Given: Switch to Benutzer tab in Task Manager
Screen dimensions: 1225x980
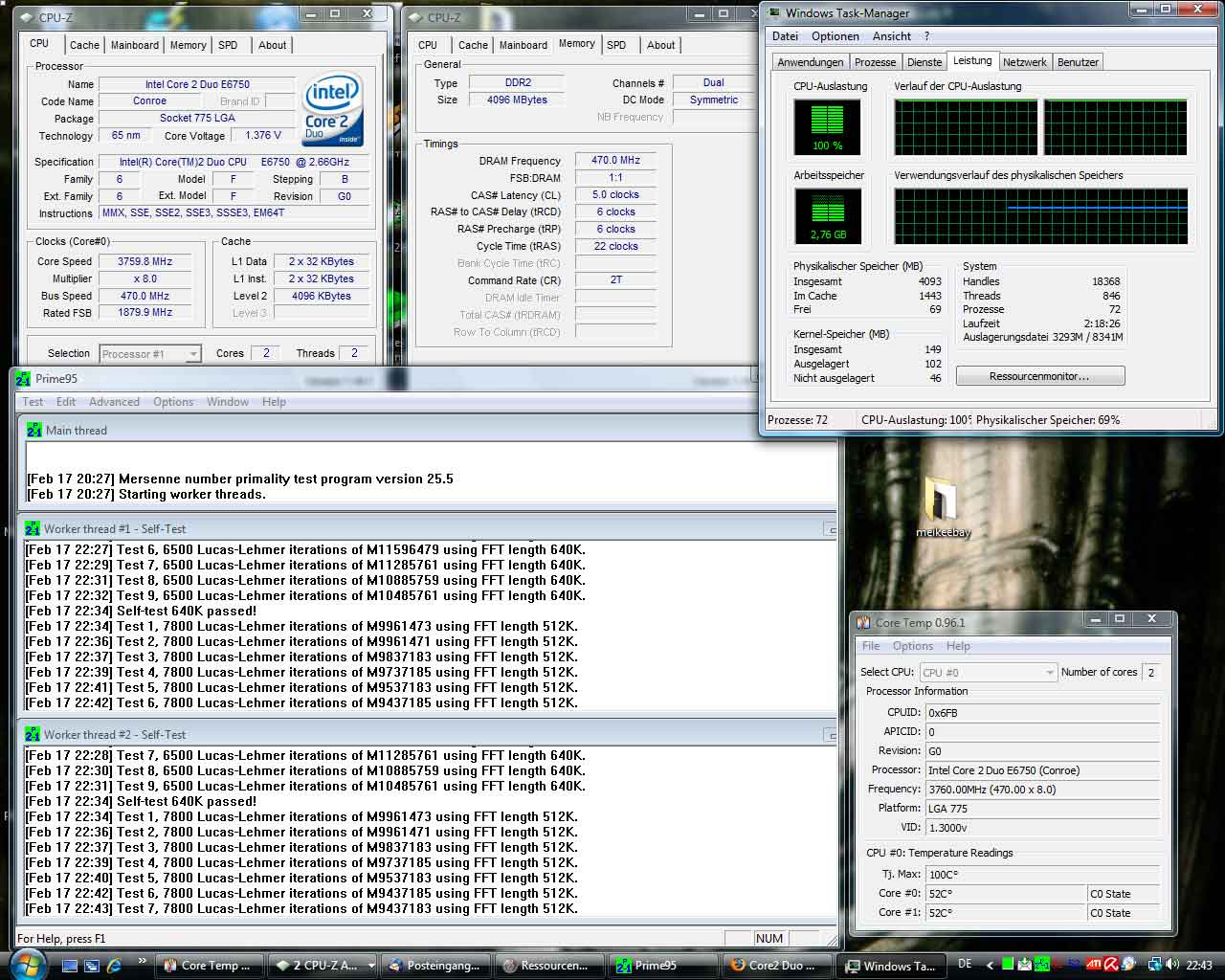Looking at the screenshot, I should tap(1079, 62).
